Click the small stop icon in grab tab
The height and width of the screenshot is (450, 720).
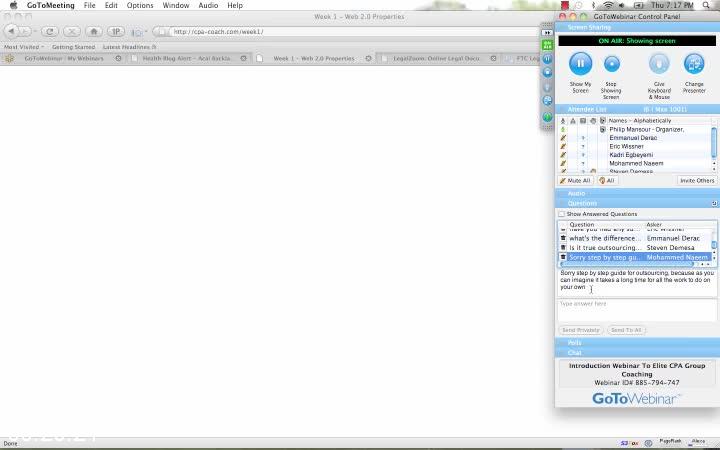547,73
